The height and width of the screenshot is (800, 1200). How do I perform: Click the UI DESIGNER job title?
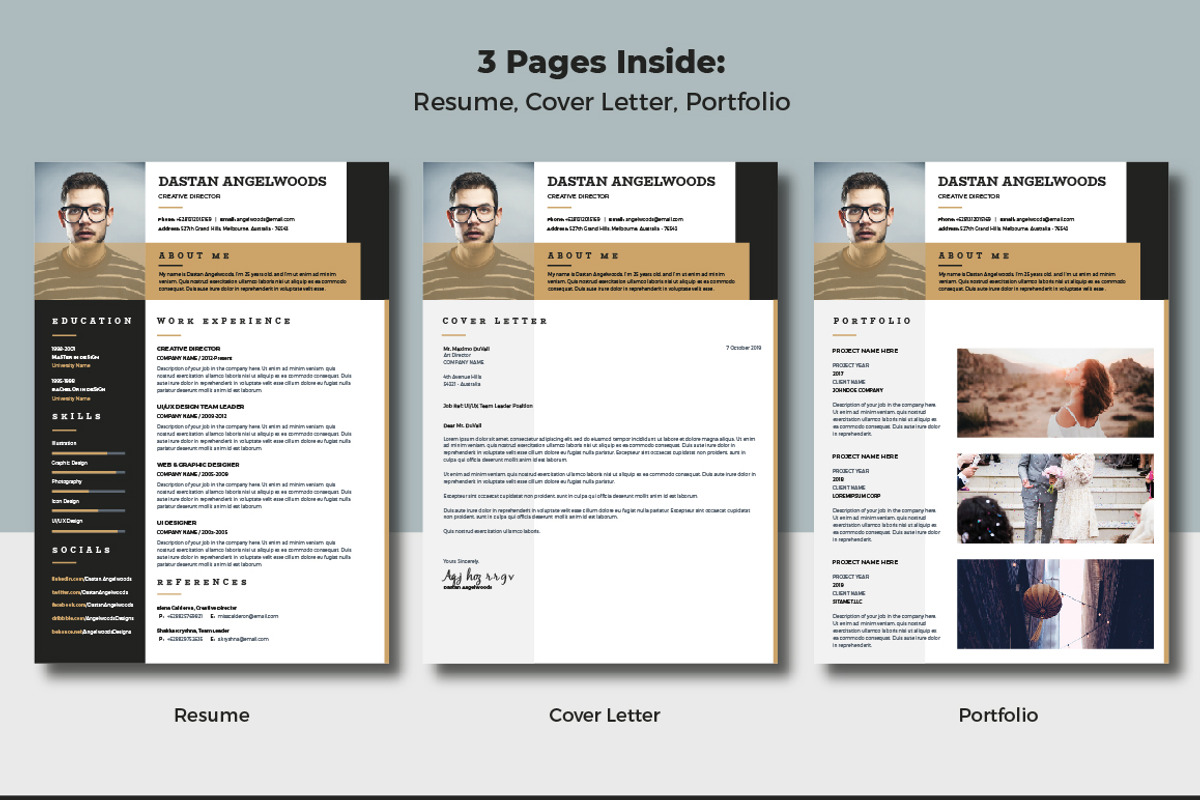coord(177,522)
